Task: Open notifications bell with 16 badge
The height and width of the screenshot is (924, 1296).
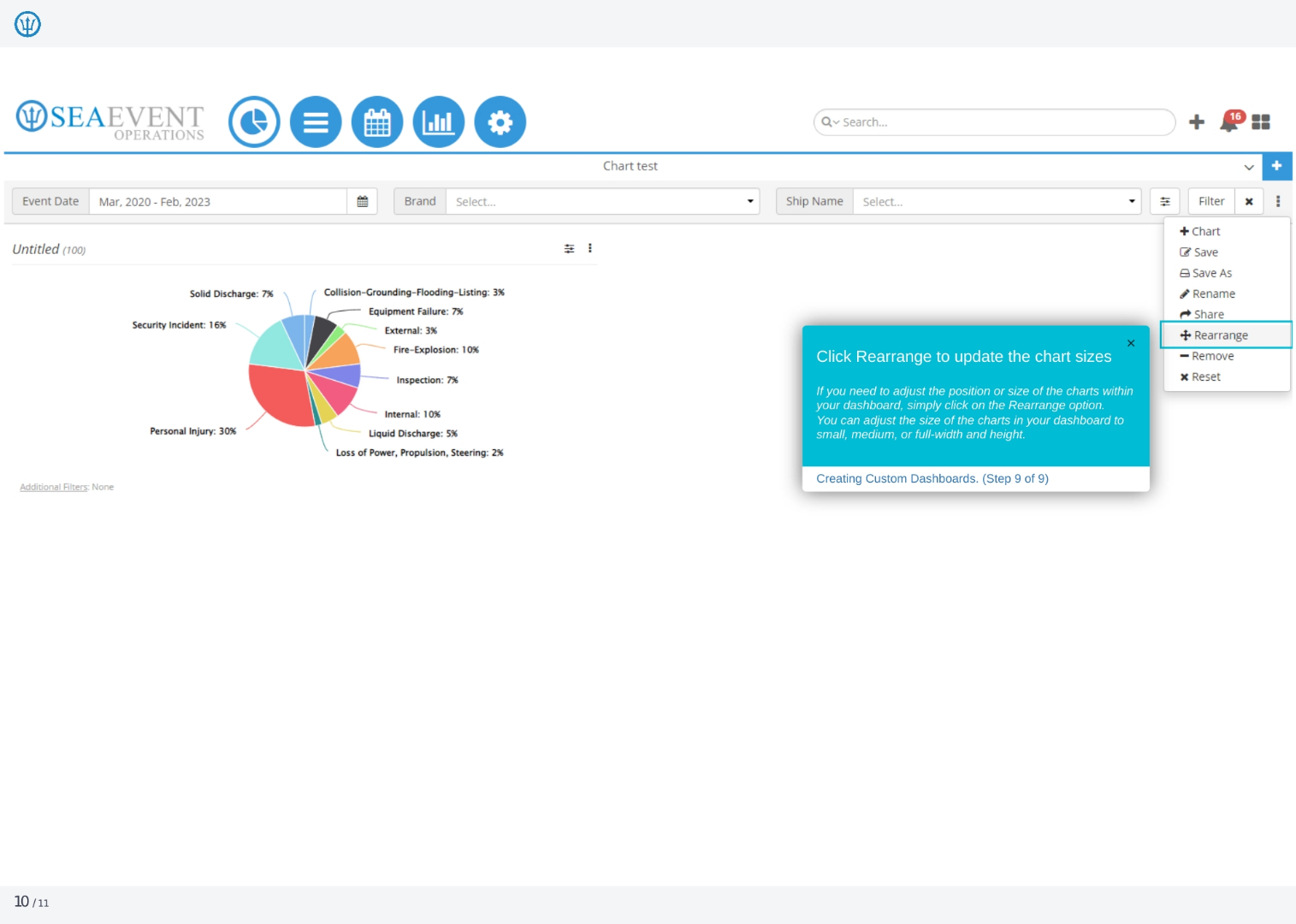Action: click(x=1230, y=121)
